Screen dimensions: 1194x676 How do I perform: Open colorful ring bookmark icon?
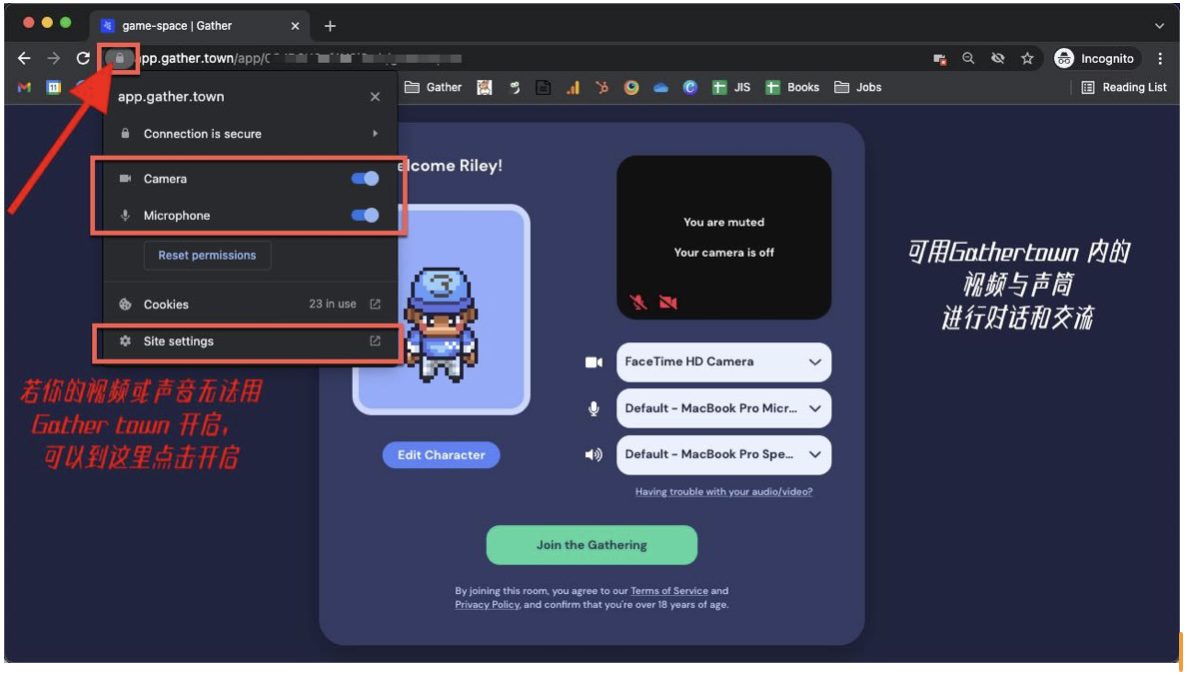(x=631, y=88)
